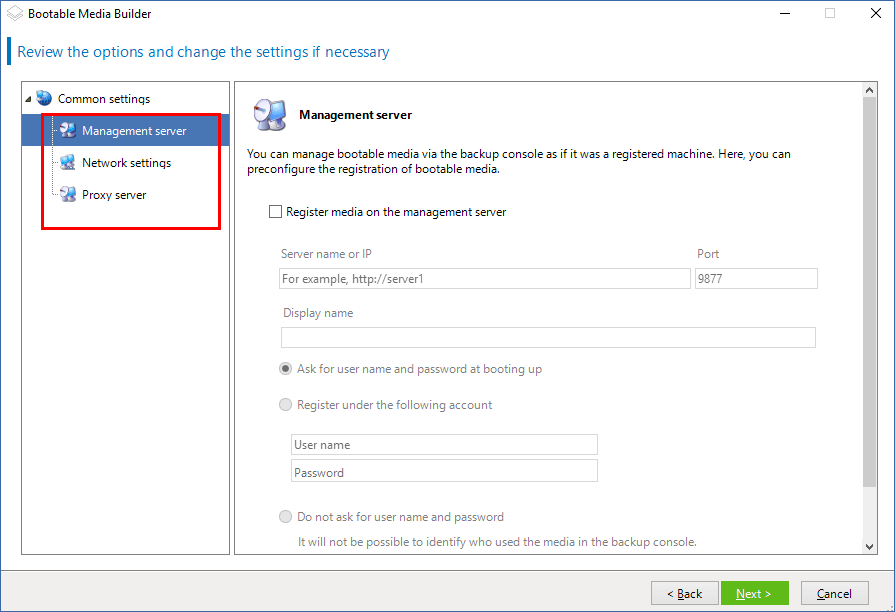Click the Management server tree icon

[67, 131]
